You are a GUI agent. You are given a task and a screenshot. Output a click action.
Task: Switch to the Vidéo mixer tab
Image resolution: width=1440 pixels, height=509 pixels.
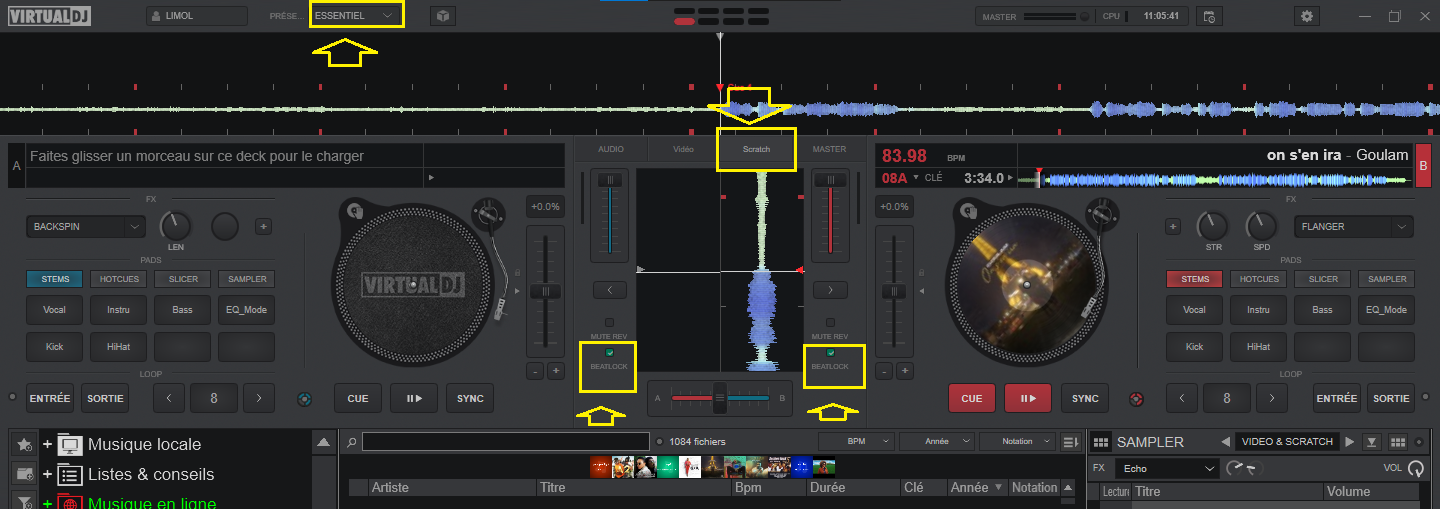point(684,149)
